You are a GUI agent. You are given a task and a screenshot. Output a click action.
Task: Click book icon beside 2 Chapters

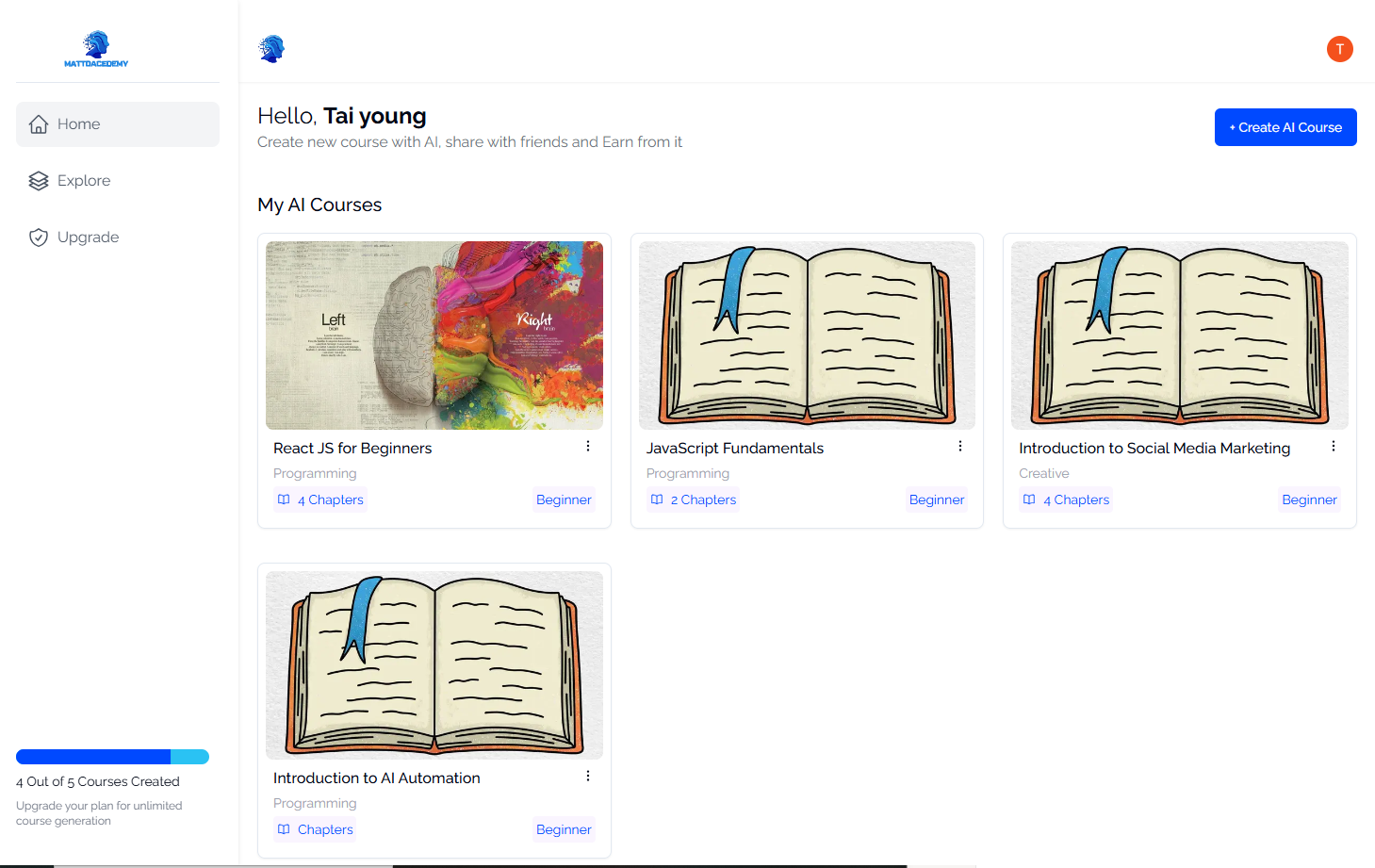tap(657, 500)
